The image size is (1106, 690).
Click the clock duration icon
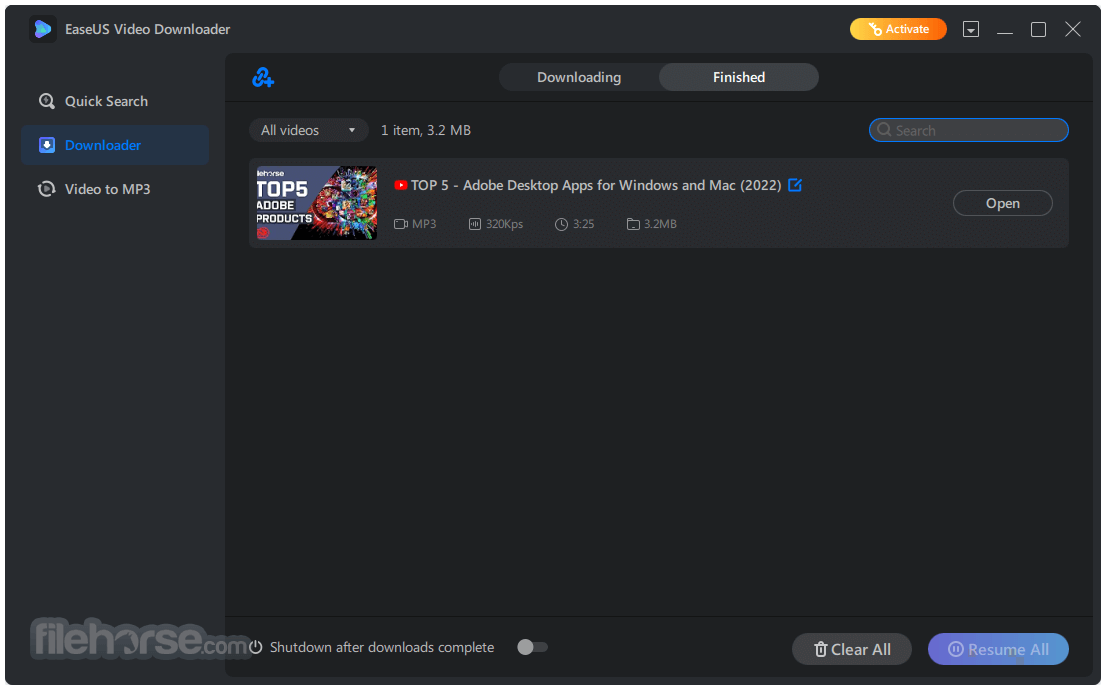coord(561,224)
